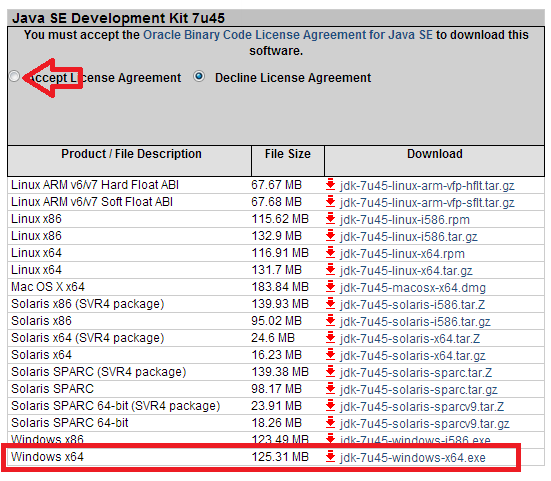Download the jdk-7u45-windows-x64.exe link
551x481 pixels.
click(413, 457)
